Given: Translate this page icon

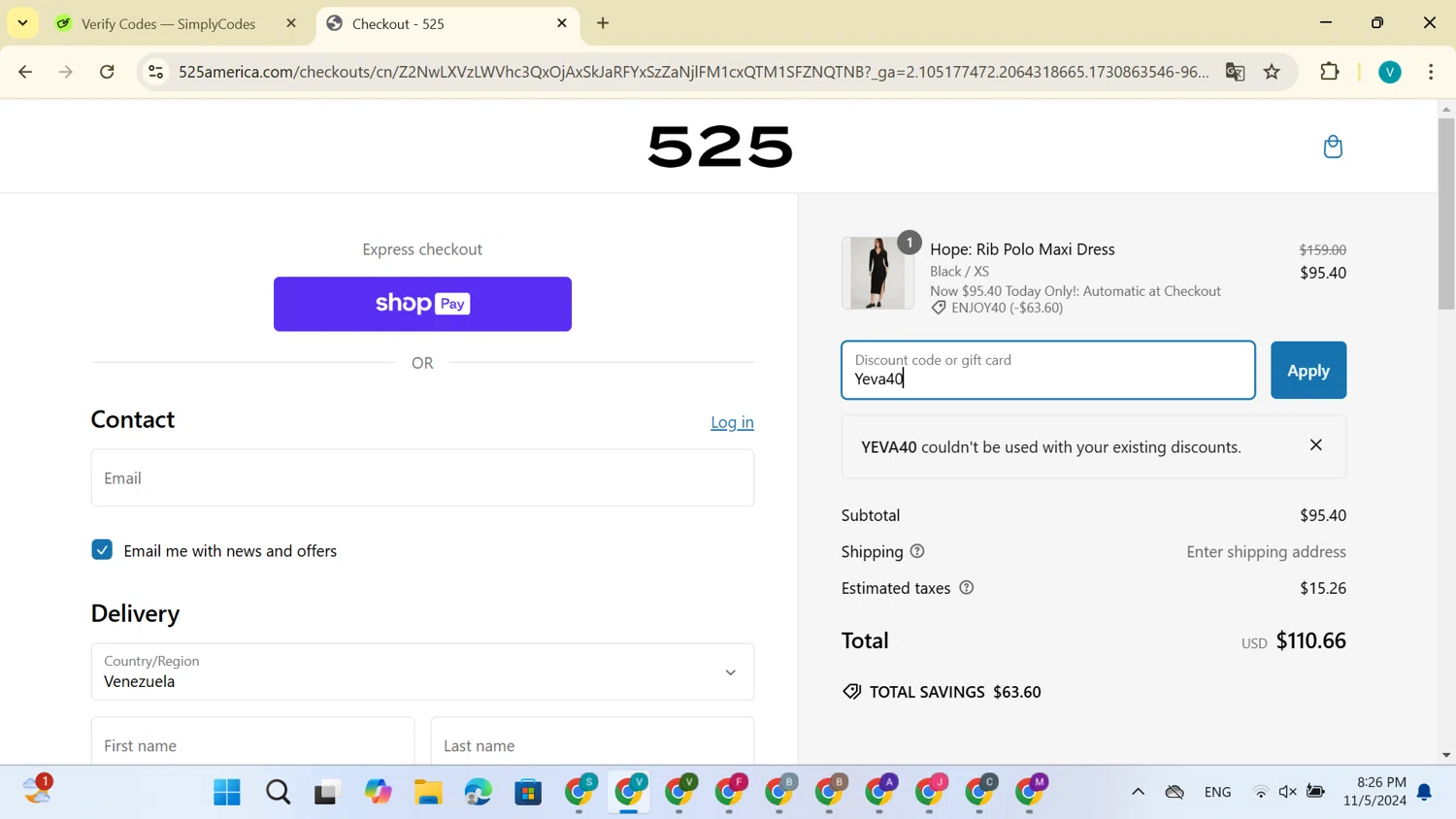Looking at the screenshot, I should click(x=1235, y=72).
